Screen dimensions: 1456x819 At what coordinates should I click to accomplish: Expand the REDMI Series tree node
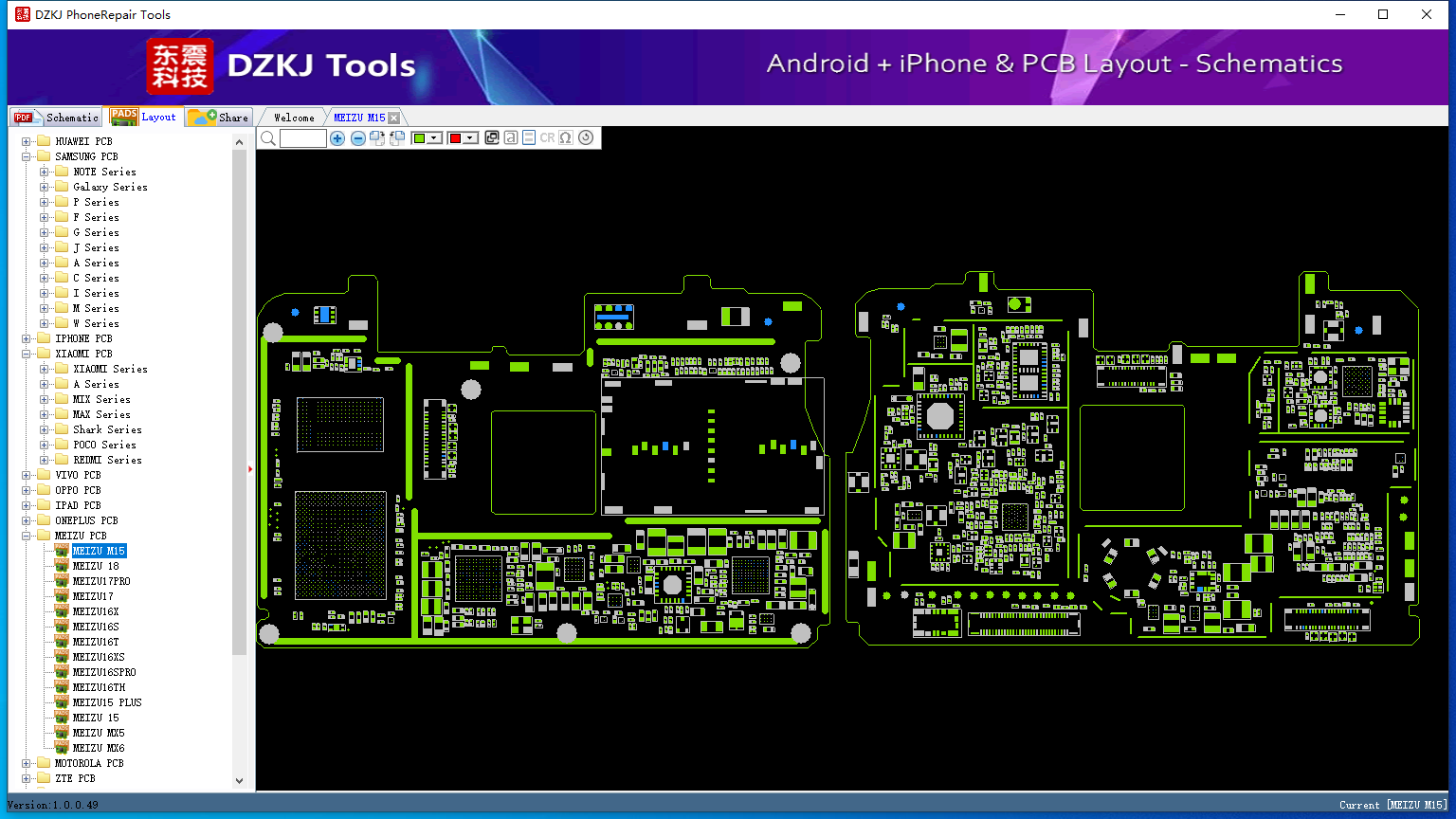(45, 460)
